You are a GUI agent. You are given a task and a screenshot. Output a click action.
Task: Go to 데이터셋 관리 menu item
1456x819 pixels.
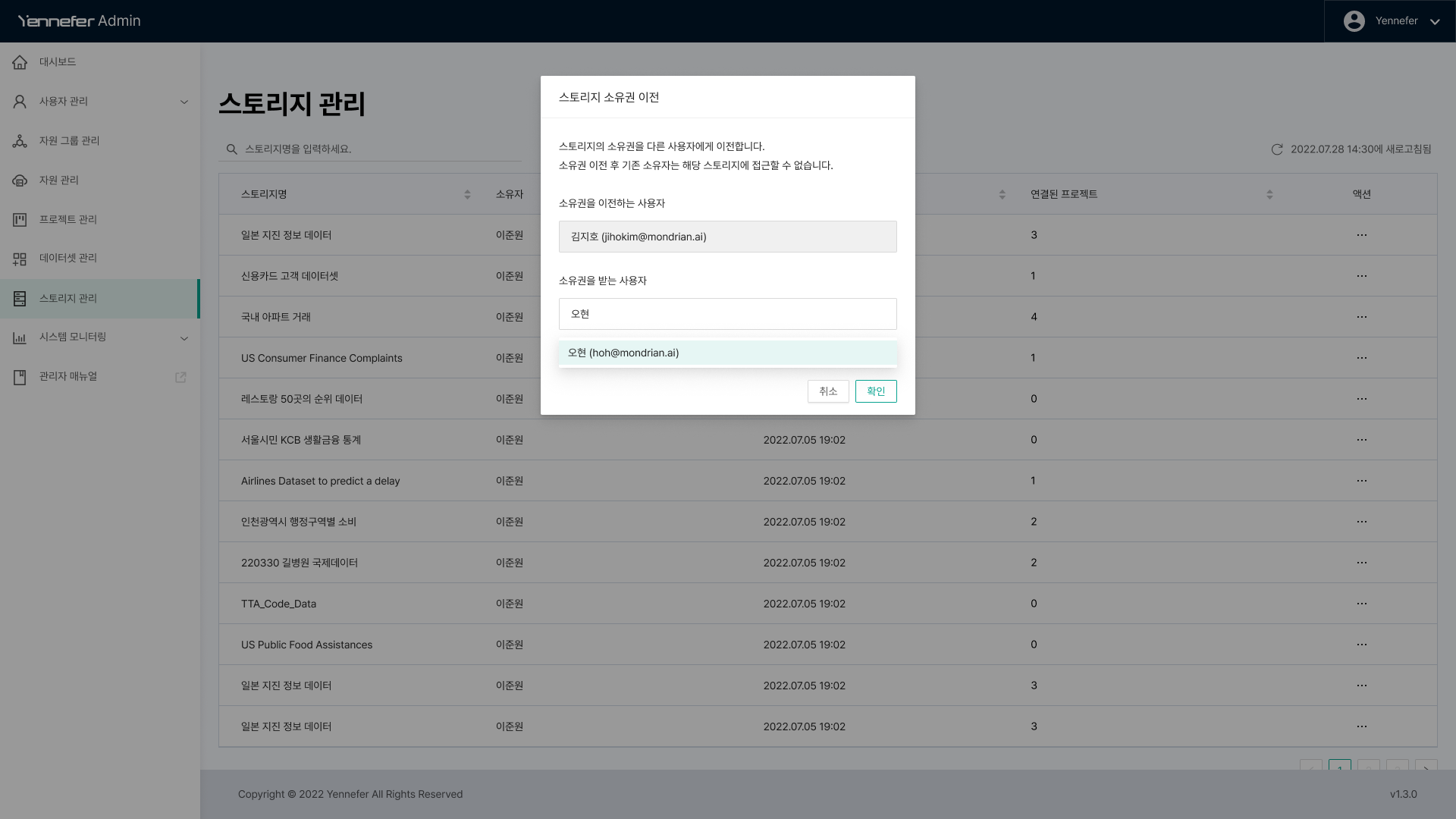click(68, 259)
